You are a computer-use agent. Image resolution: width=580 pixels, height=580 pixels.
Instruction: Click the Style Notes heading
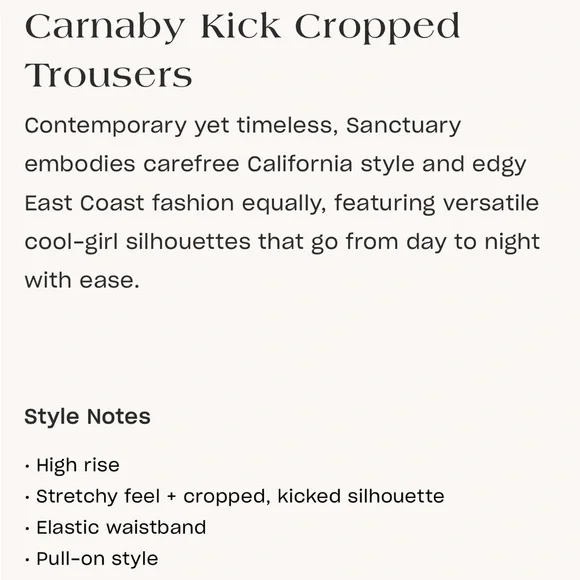(87, 417)
